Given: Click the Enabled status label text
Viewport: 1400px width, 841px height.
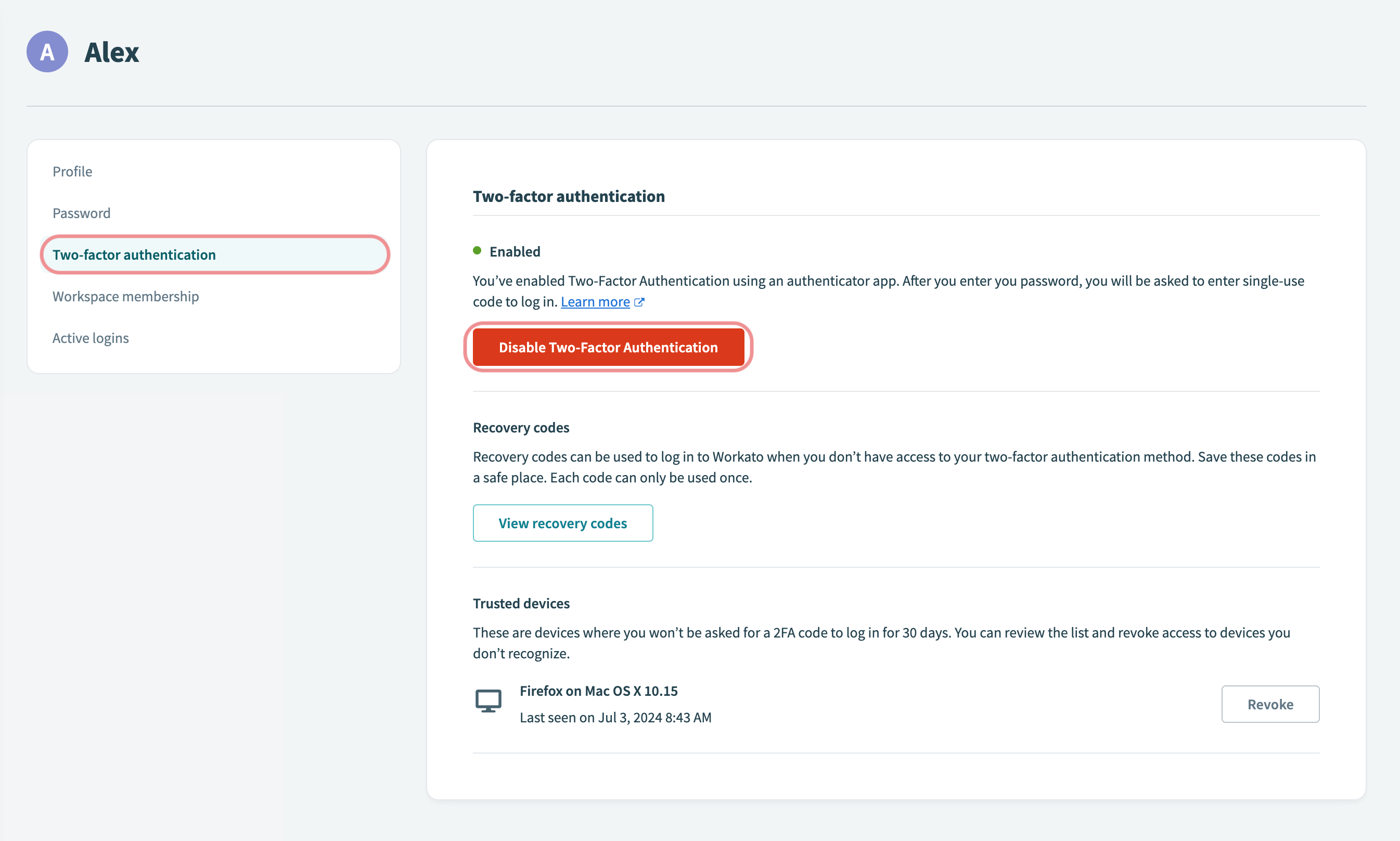Looking at the screenshot, I should (513, 251).
